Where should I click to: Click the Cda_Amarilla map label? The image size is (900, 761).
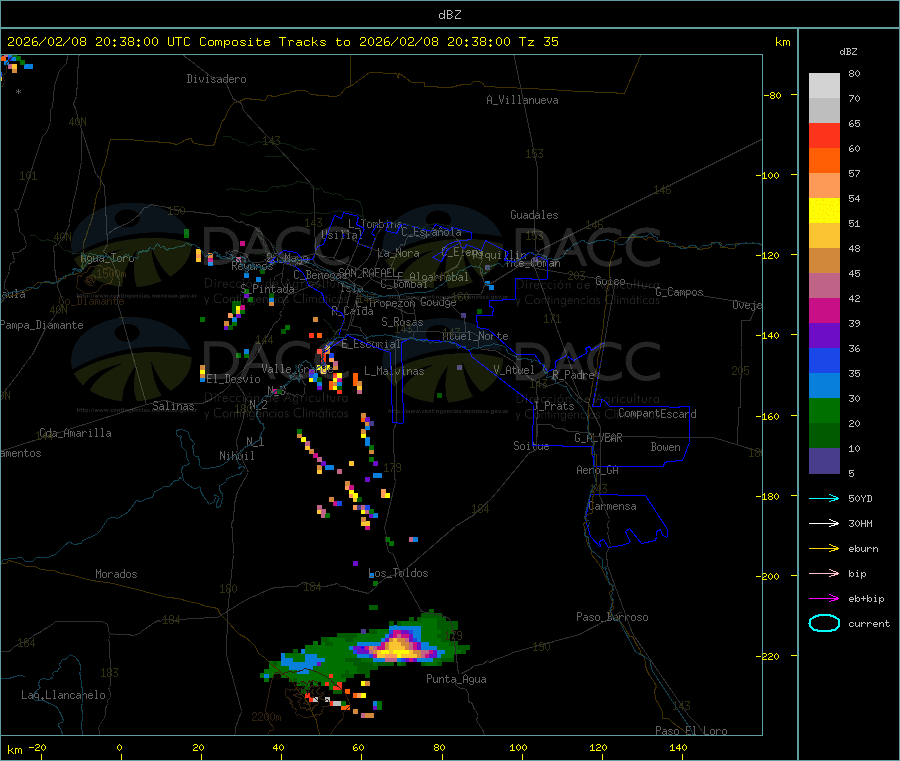tap(75, 433)
